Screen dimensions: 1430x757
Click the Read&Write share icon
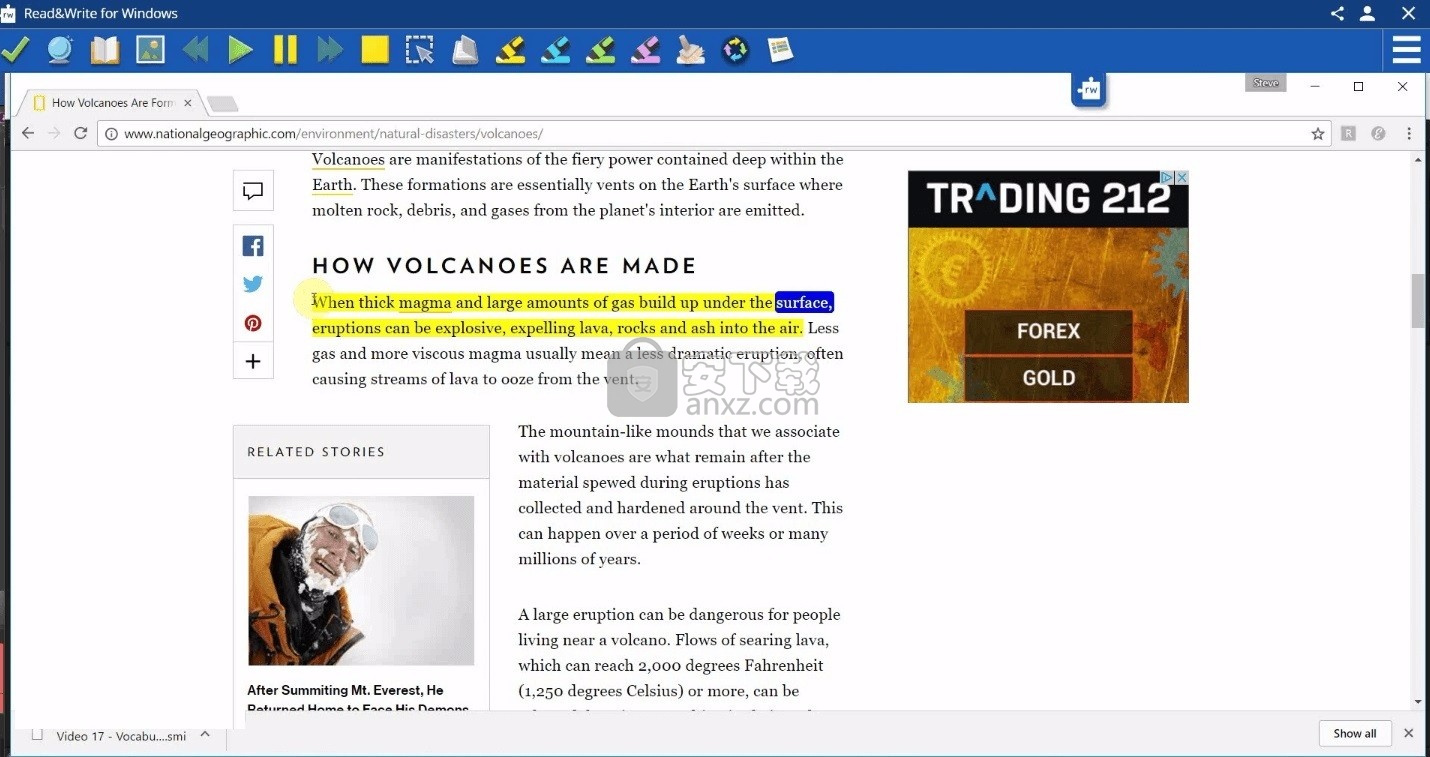pos(1337,13)
